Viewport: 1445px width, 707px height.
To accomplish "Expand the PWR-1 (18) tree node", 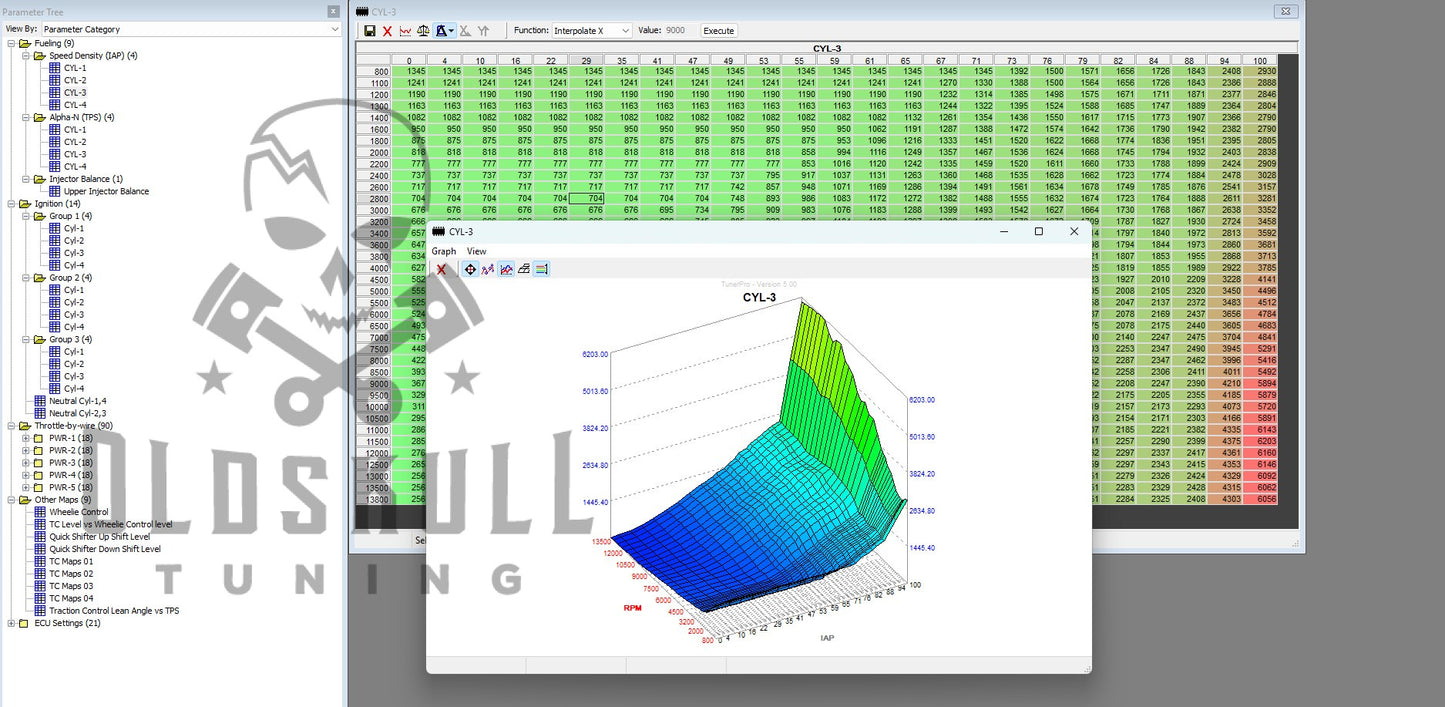I will (x=25, y=438).
